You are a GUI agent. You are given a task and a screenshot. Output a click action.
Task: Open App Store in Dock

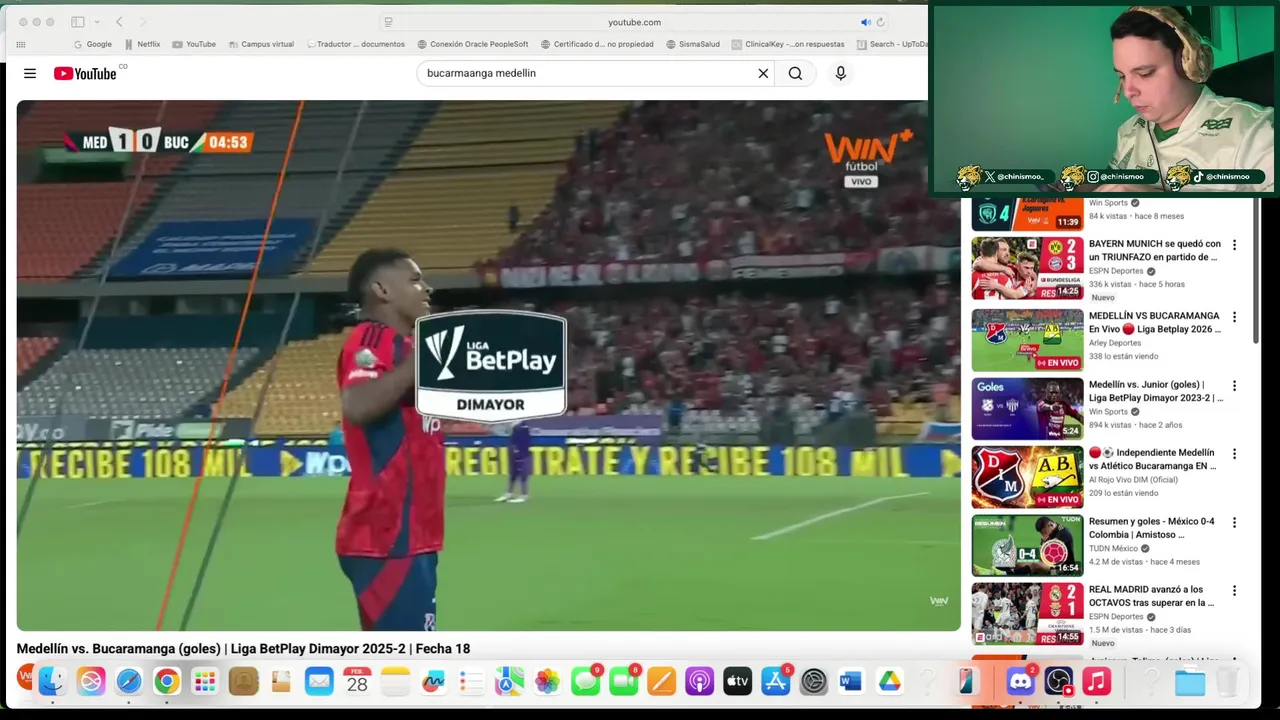click(775, 682)
